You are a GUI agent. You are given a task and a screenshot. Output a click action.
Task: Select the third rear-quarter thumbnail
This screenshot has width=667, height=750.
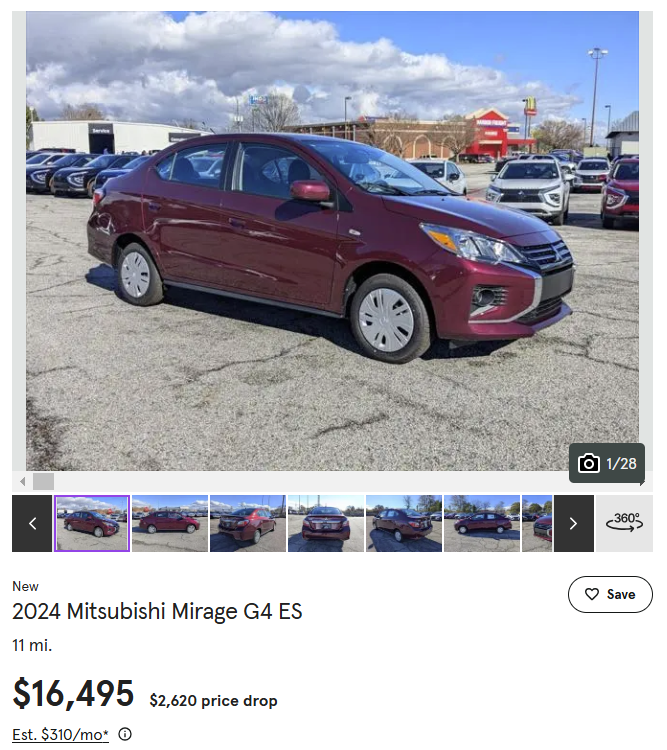tap(248, 523)
